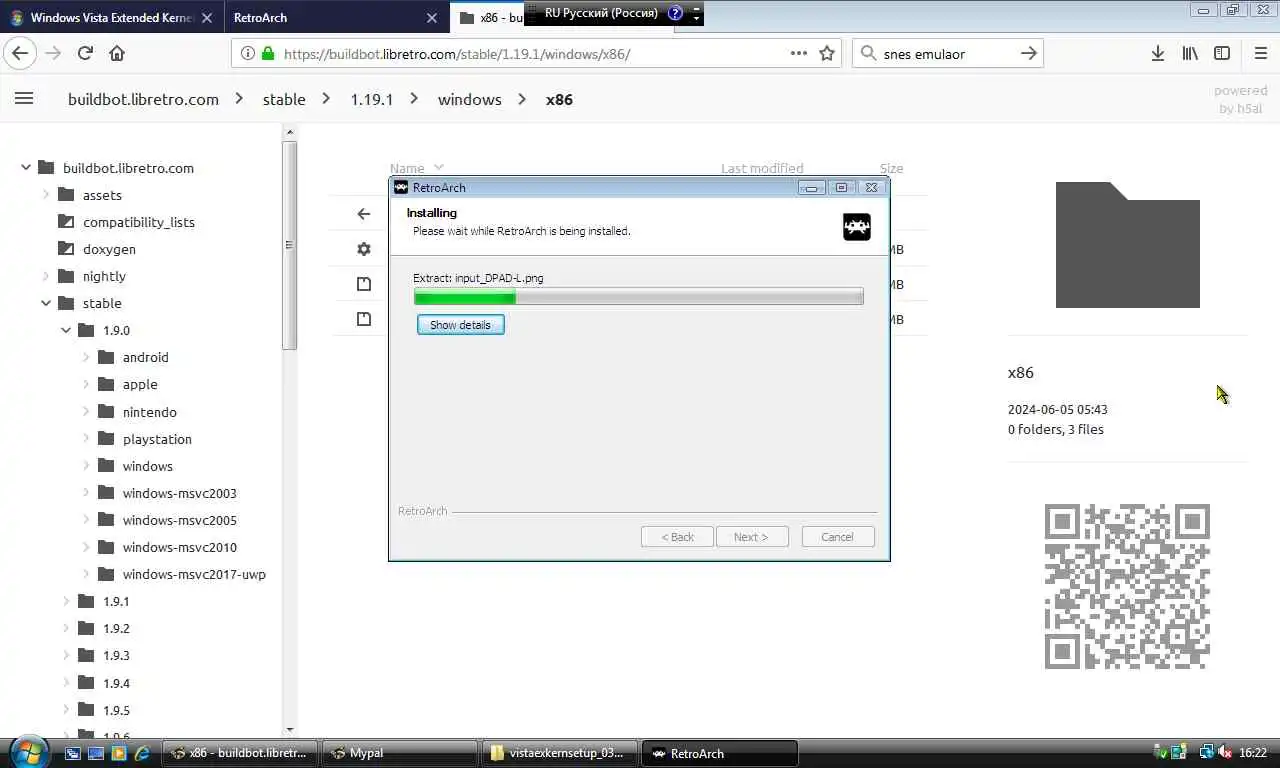Select windows-msvc2010 in the tree
This screenshot has height=768, width=1280.
(x=180, y=547)
